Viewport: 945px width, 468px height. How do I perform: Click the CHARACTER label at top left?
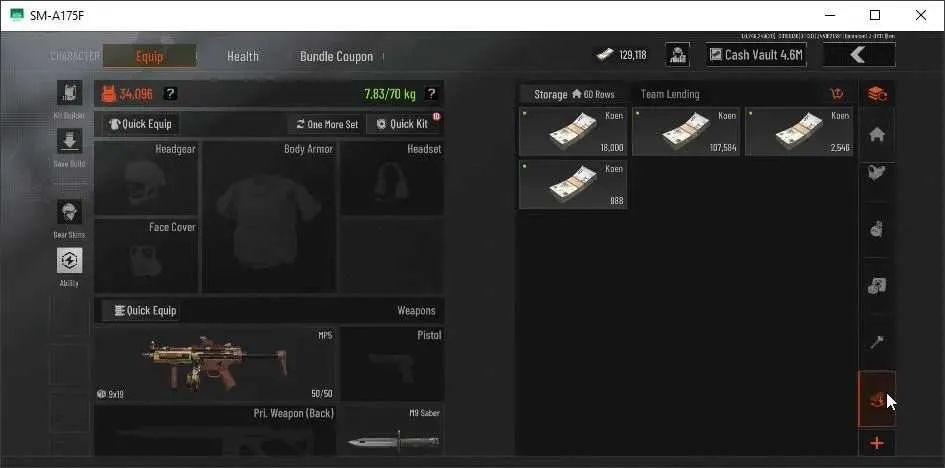(75, 57)
